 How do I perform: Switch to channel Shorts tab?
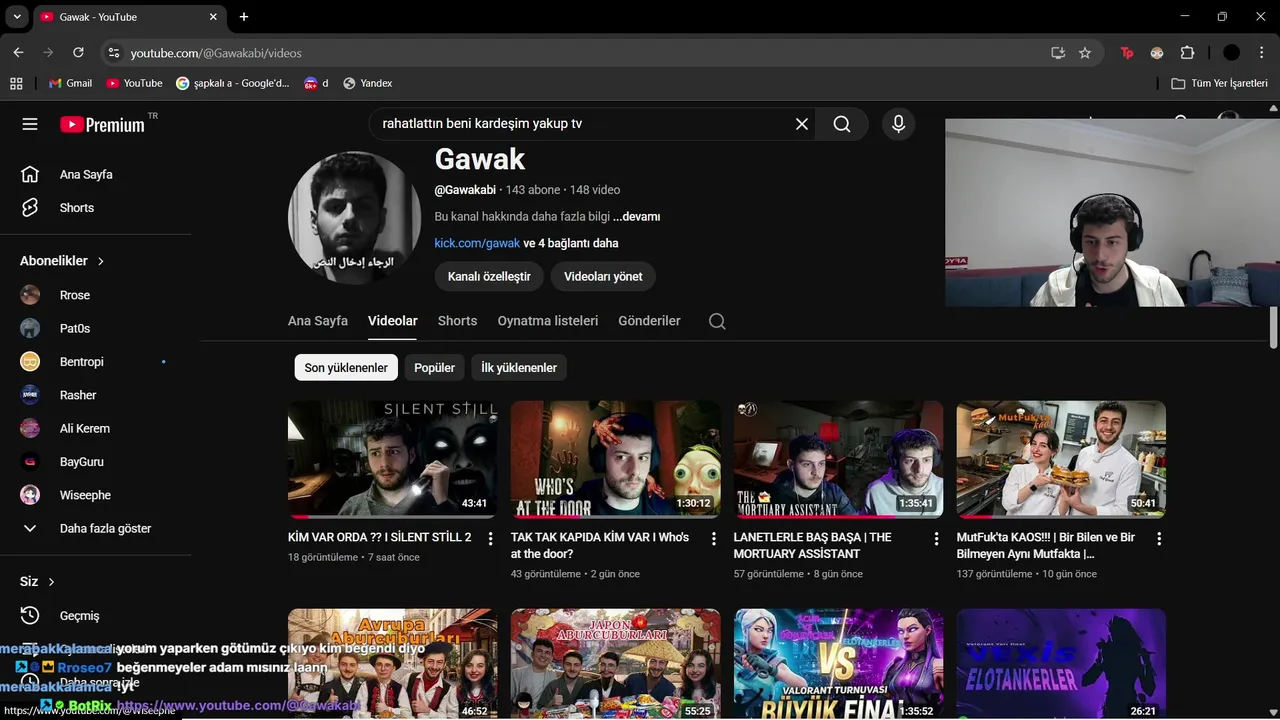click(x=457, y=321)
